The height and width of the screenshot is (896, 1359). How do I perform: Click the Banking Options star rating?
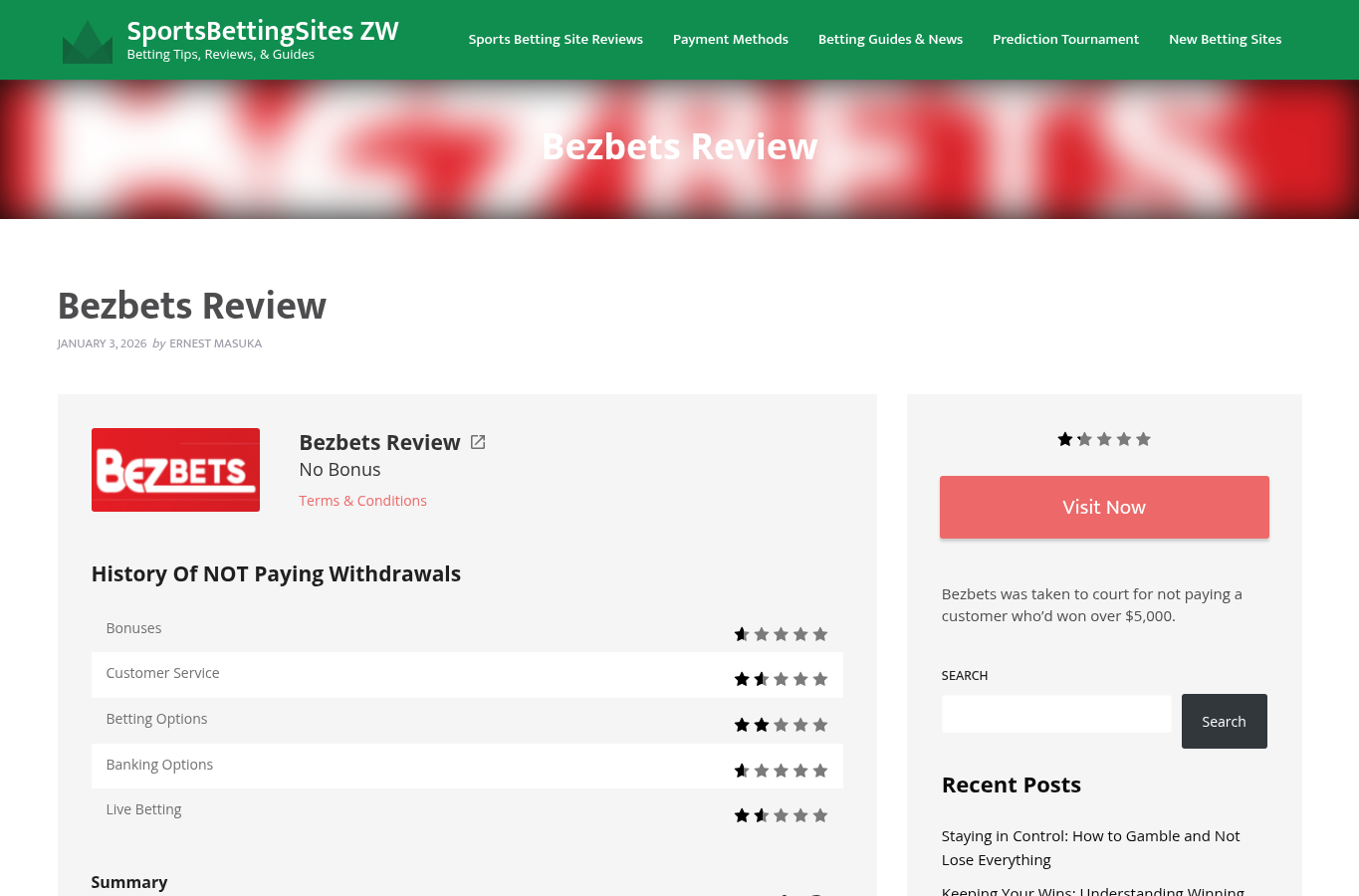tap(781, 771)
